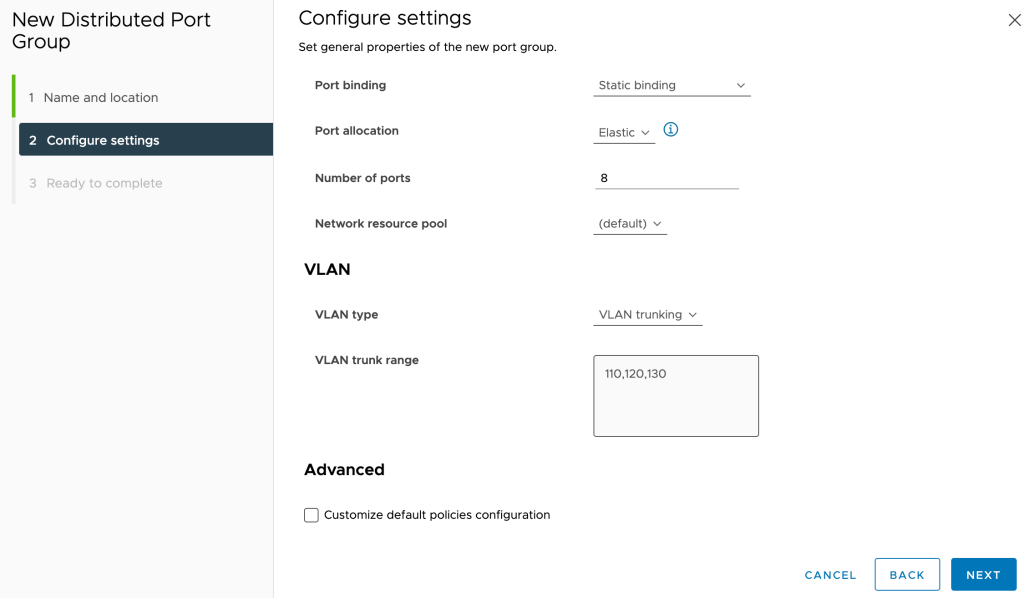1024x598 pixels.
Task: Click the Port allocation info icon
Action: pyautogui.click(x=671, y=130)
